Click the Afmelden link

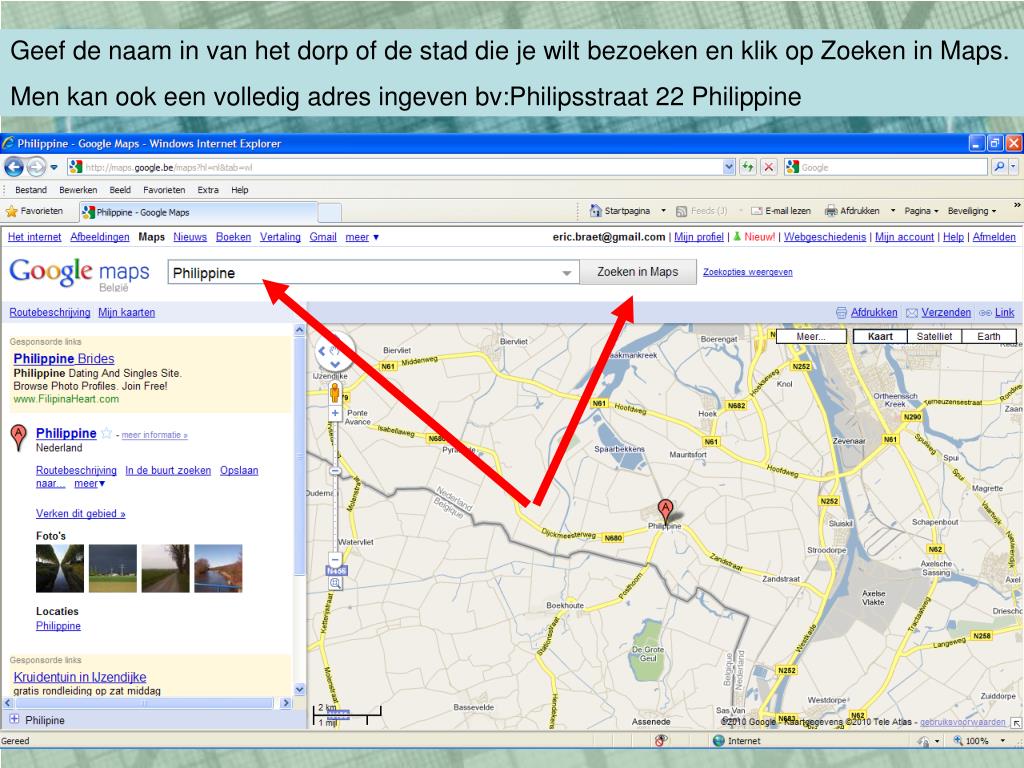[994, 237]
